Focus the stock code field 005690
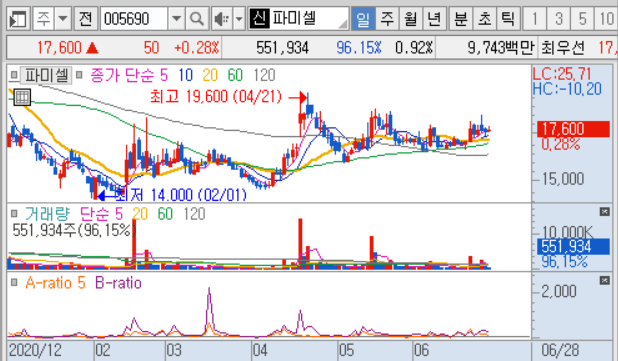 [x=134, y=19]
